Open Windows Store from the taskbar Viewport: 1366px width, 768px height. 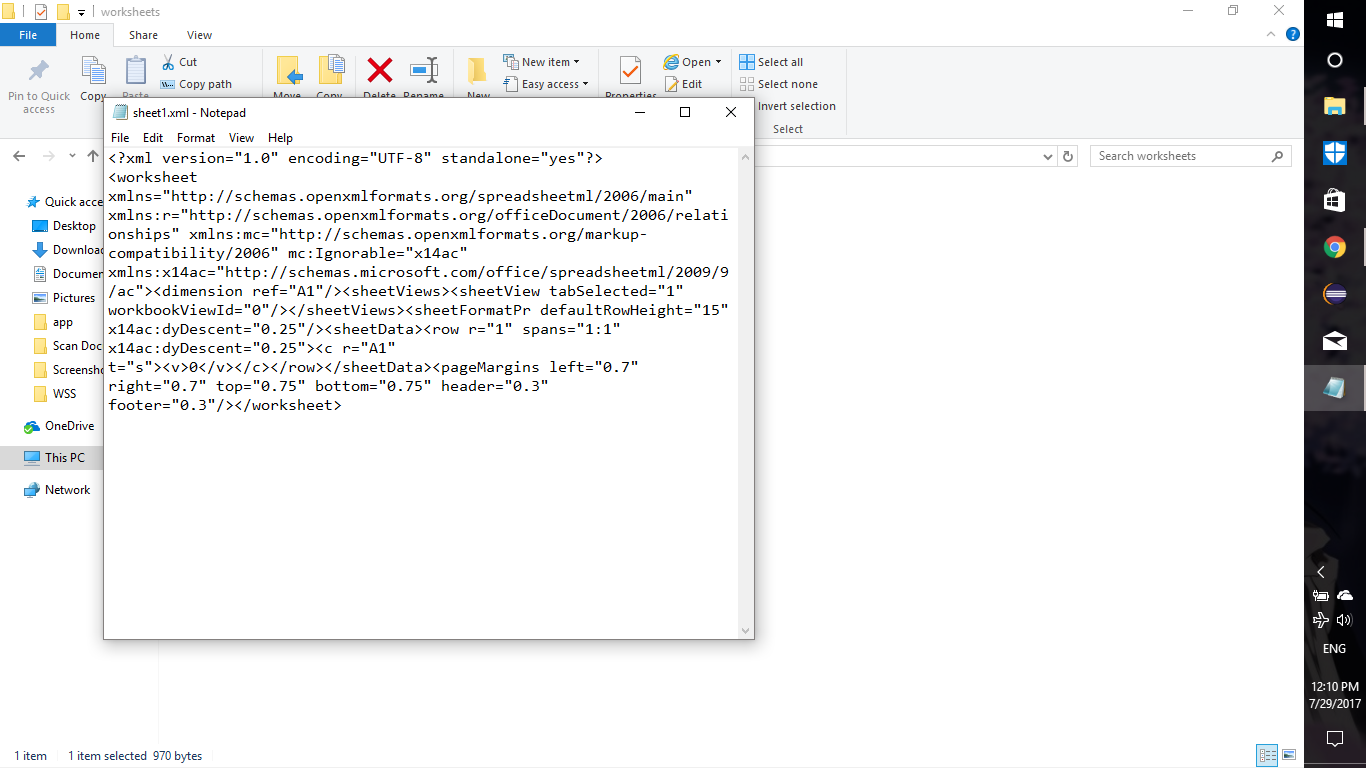coord(1334,200)
